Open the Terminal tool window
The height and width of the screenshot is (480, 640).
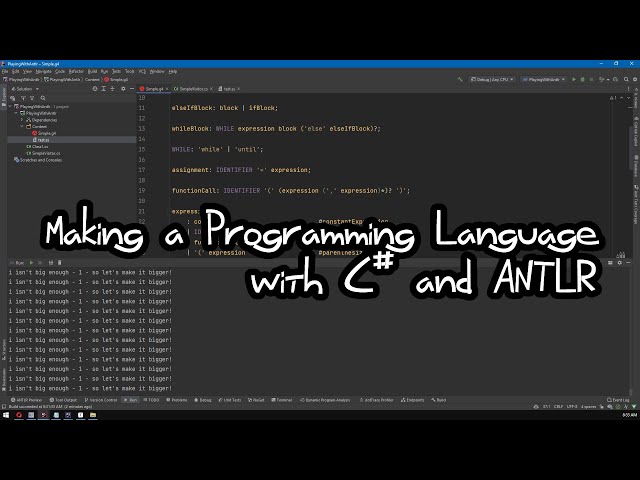click(282, 400)
